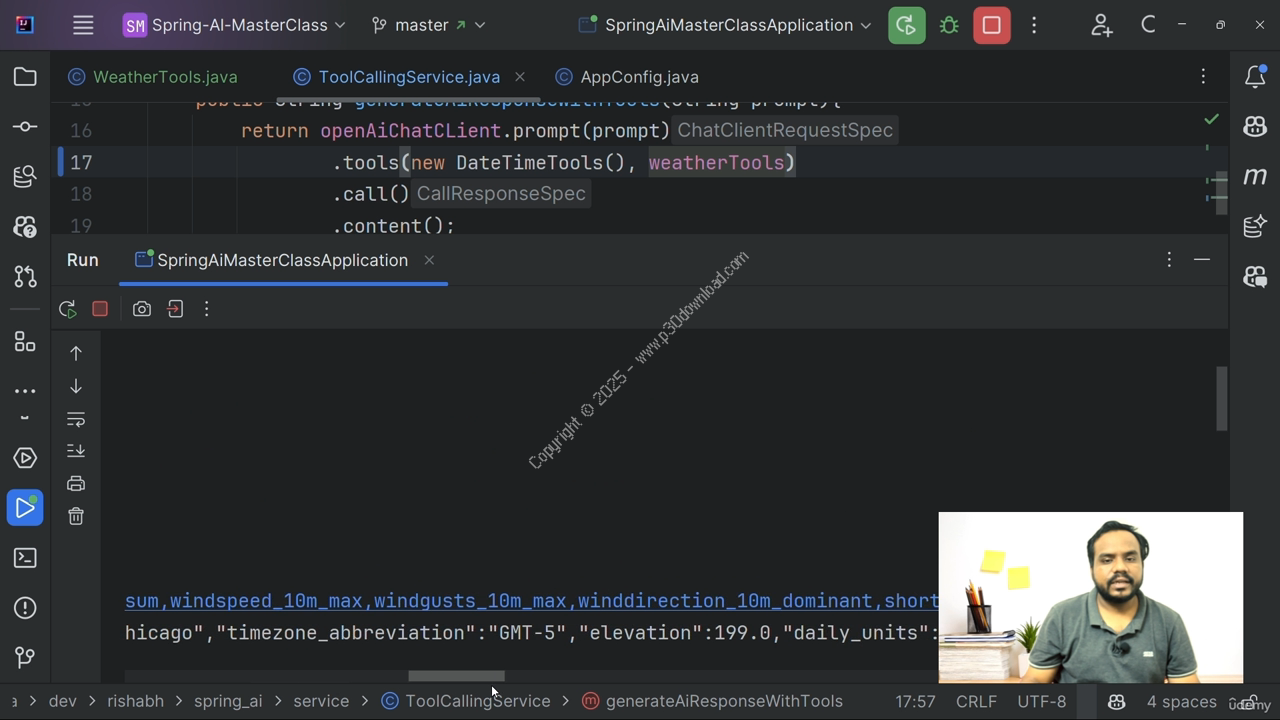Image resolution: width=1280 pixels, height=720 pixels.
Task: Click the CRLF line separator in status bar
Action: click(x=975, y=701)
